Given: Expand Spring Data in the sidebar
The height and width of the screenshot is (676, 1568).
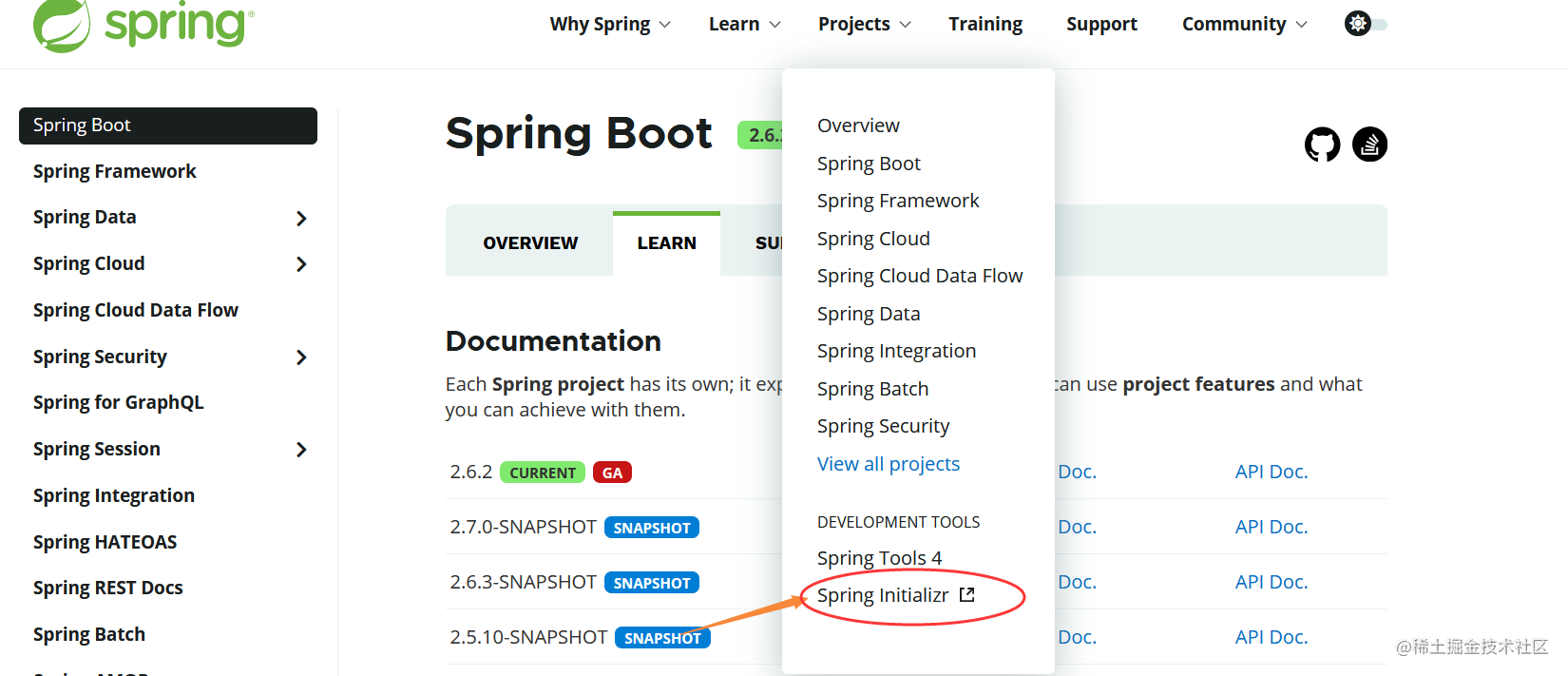Looking at the screenshot, I should tap(301, 219).
